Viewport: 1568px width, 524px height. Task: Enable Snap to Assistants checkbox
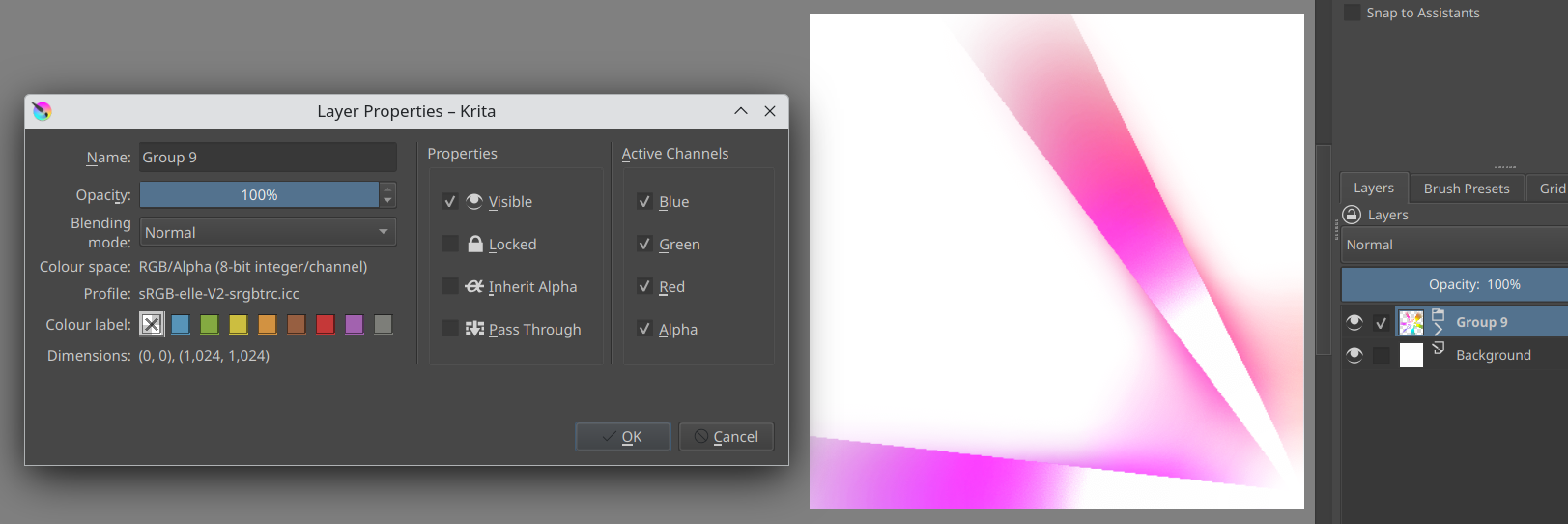1353,13
